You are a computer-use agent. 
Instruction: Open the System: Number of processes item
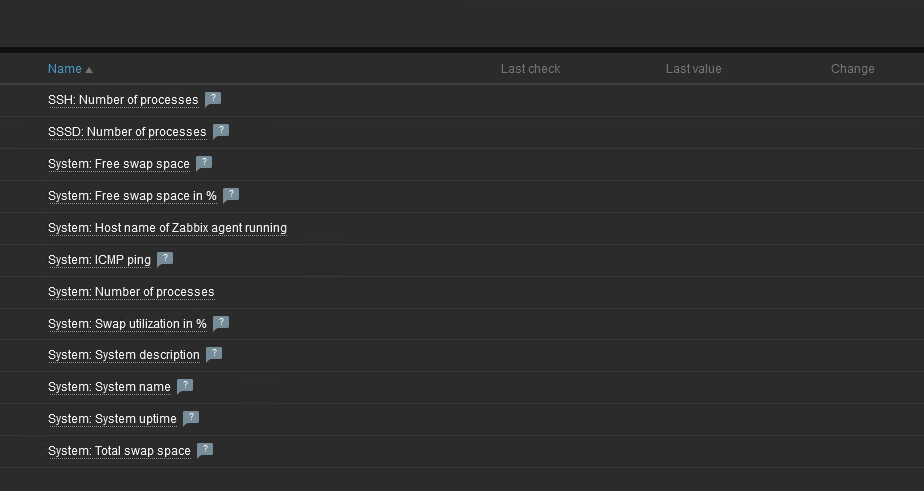click(131, 292)
